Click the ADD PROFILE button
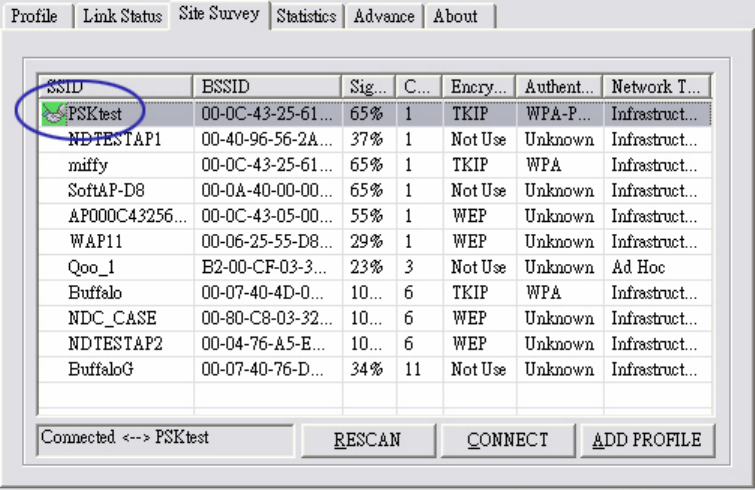Screen dimensions: 755x490 pyautogui.click(x=648, y=440)
